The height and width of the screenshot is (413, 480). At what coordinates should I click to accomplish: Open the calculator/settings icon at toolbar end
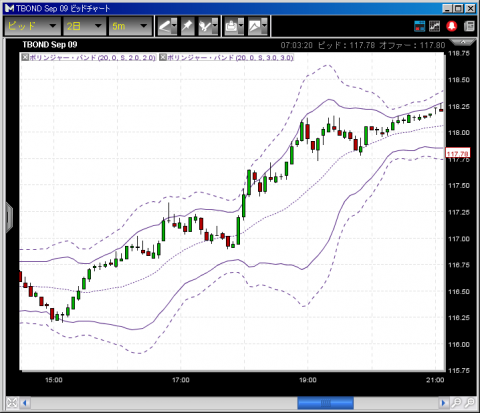(x=469, y=26)
